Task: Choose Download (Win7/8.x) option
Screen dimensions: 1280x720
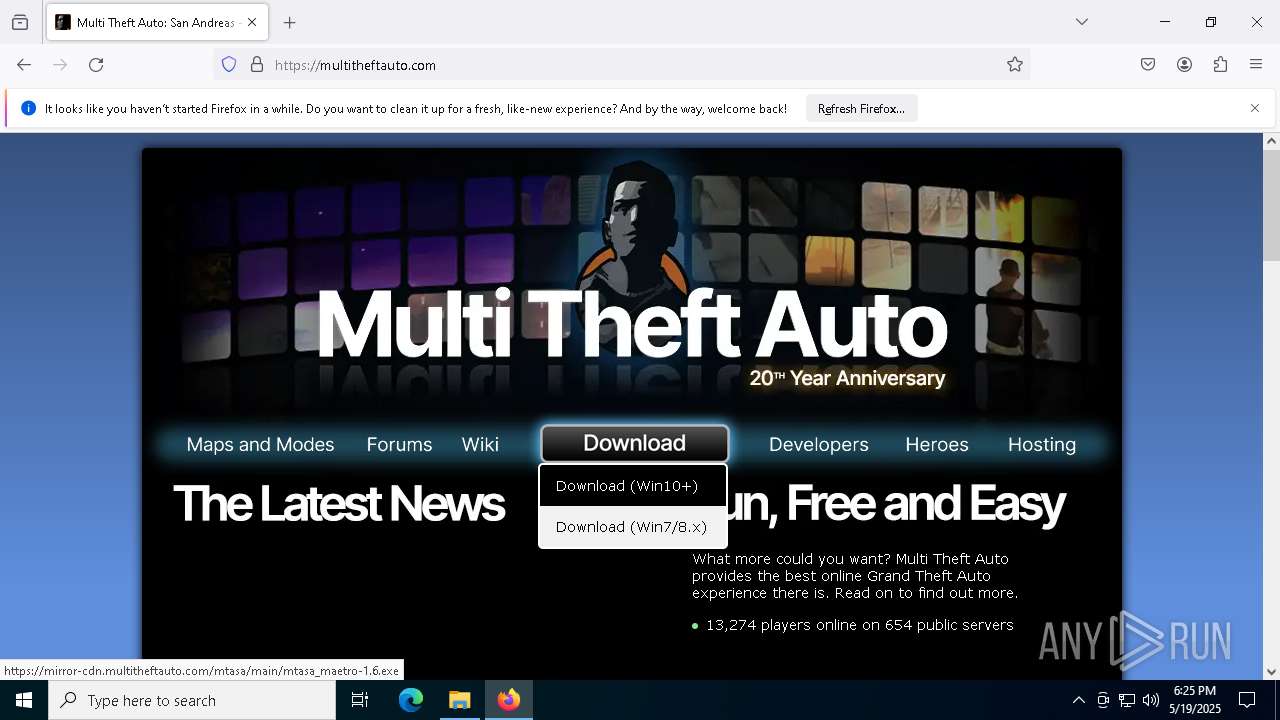Action: (x=633, y=527)
